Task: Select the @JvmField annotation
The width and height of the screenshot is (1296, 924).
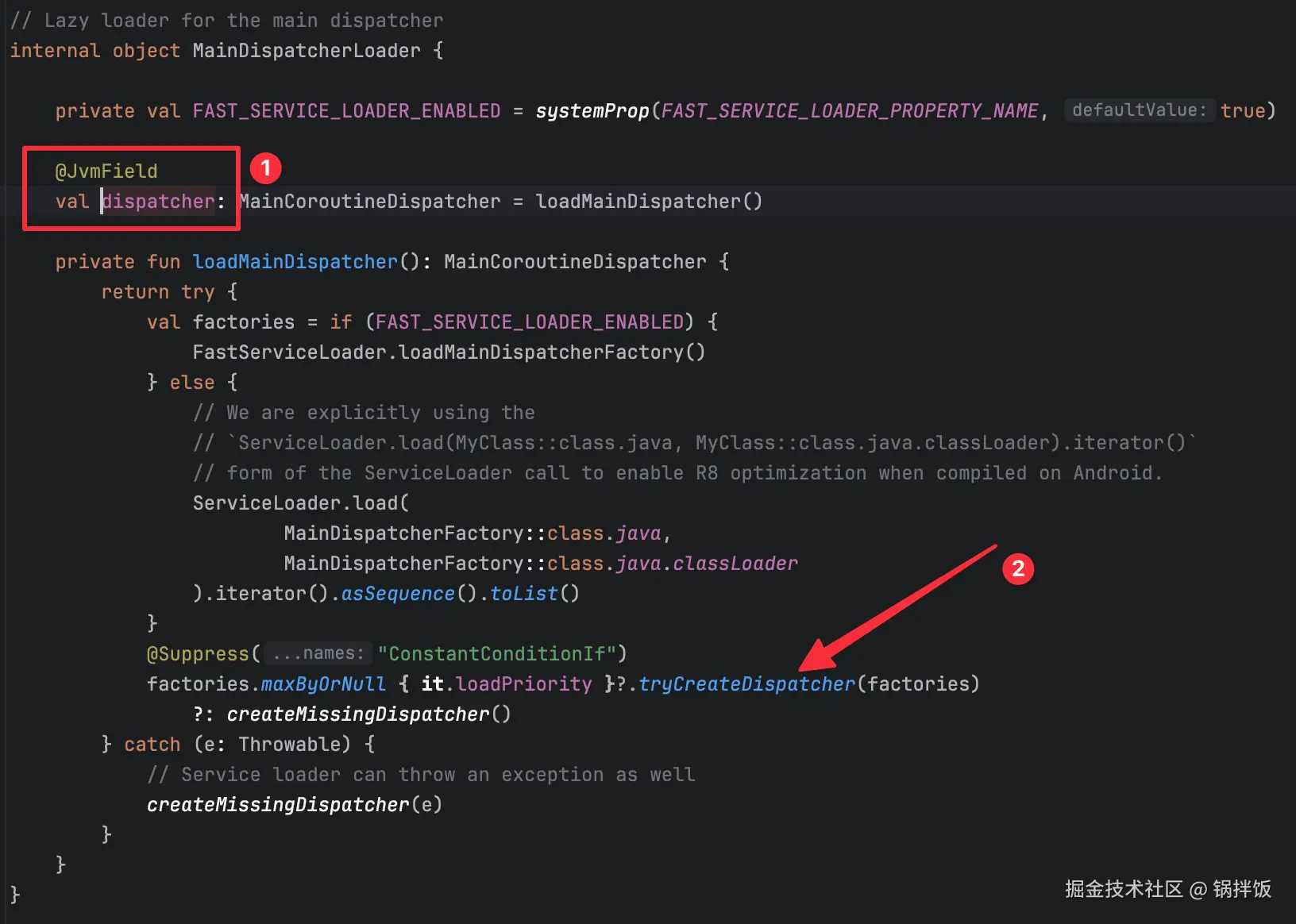Action: [x=106, y=171]
